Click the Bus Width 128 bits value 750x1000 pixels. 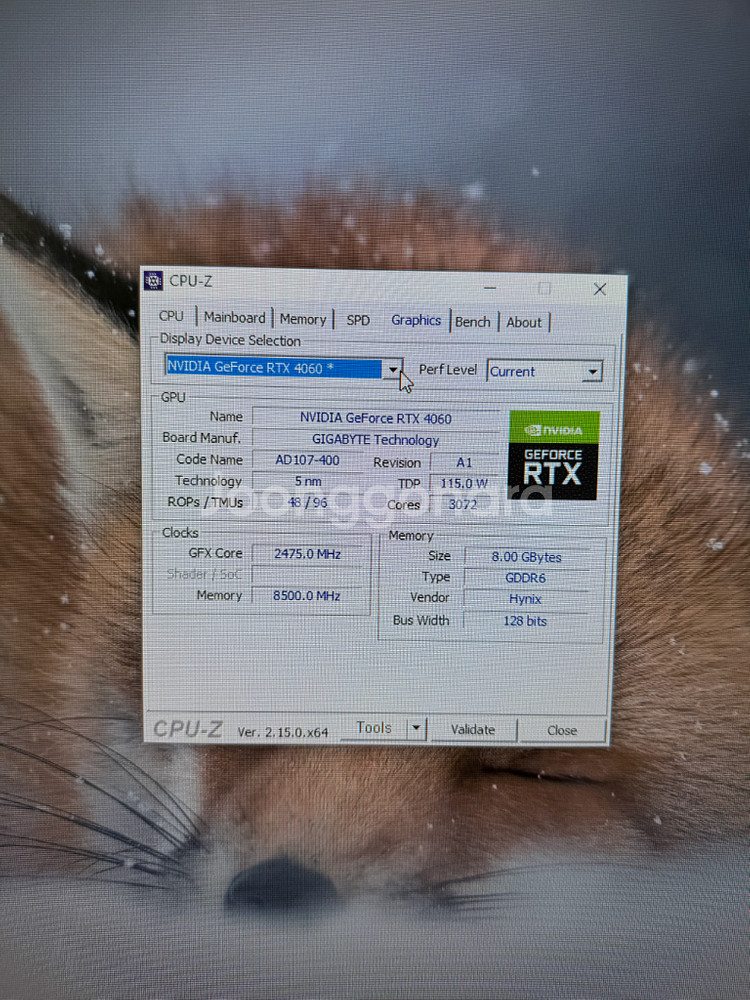tap(525, 621)
